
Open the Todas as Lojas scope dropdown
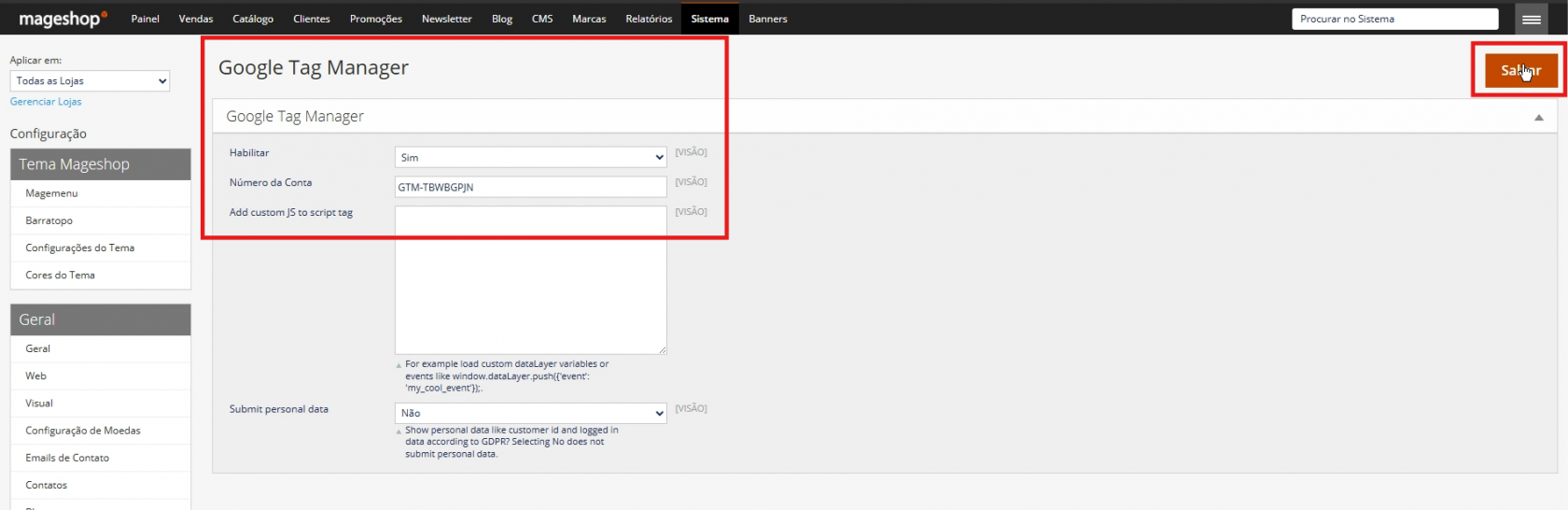[90, 81]
